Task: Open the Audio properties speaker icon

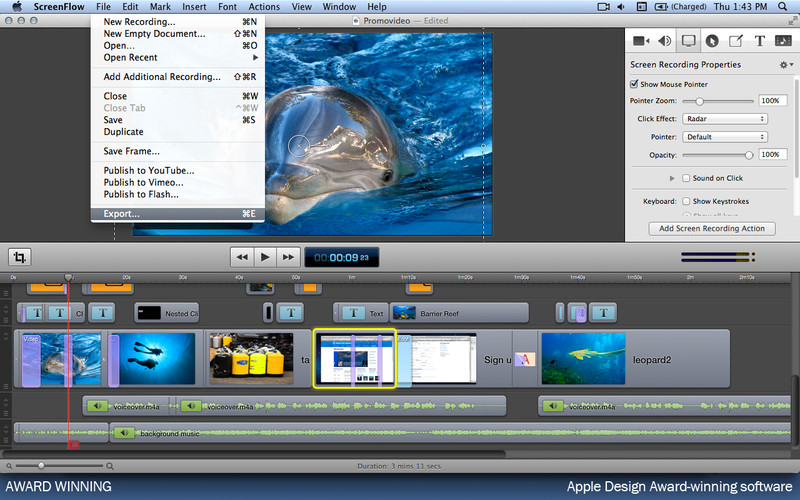Action: tap(664, 41)
